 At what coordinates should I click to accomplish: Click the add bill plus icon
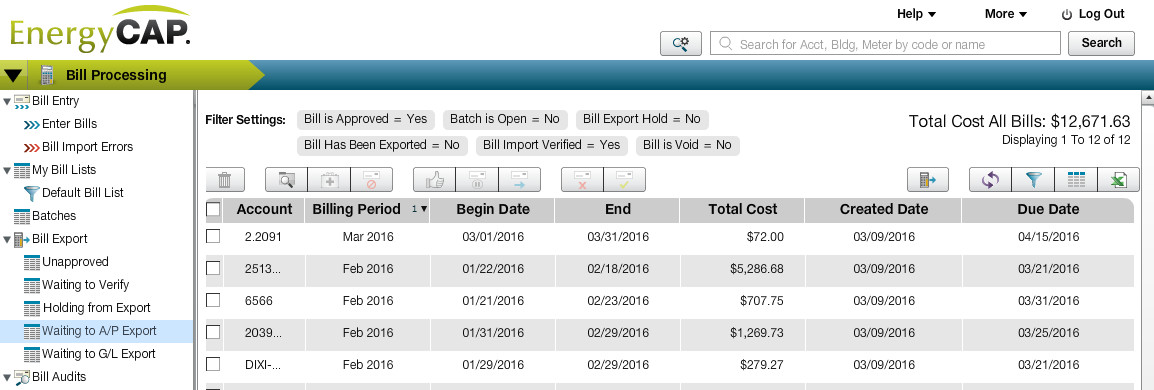(x=329, y=180)
